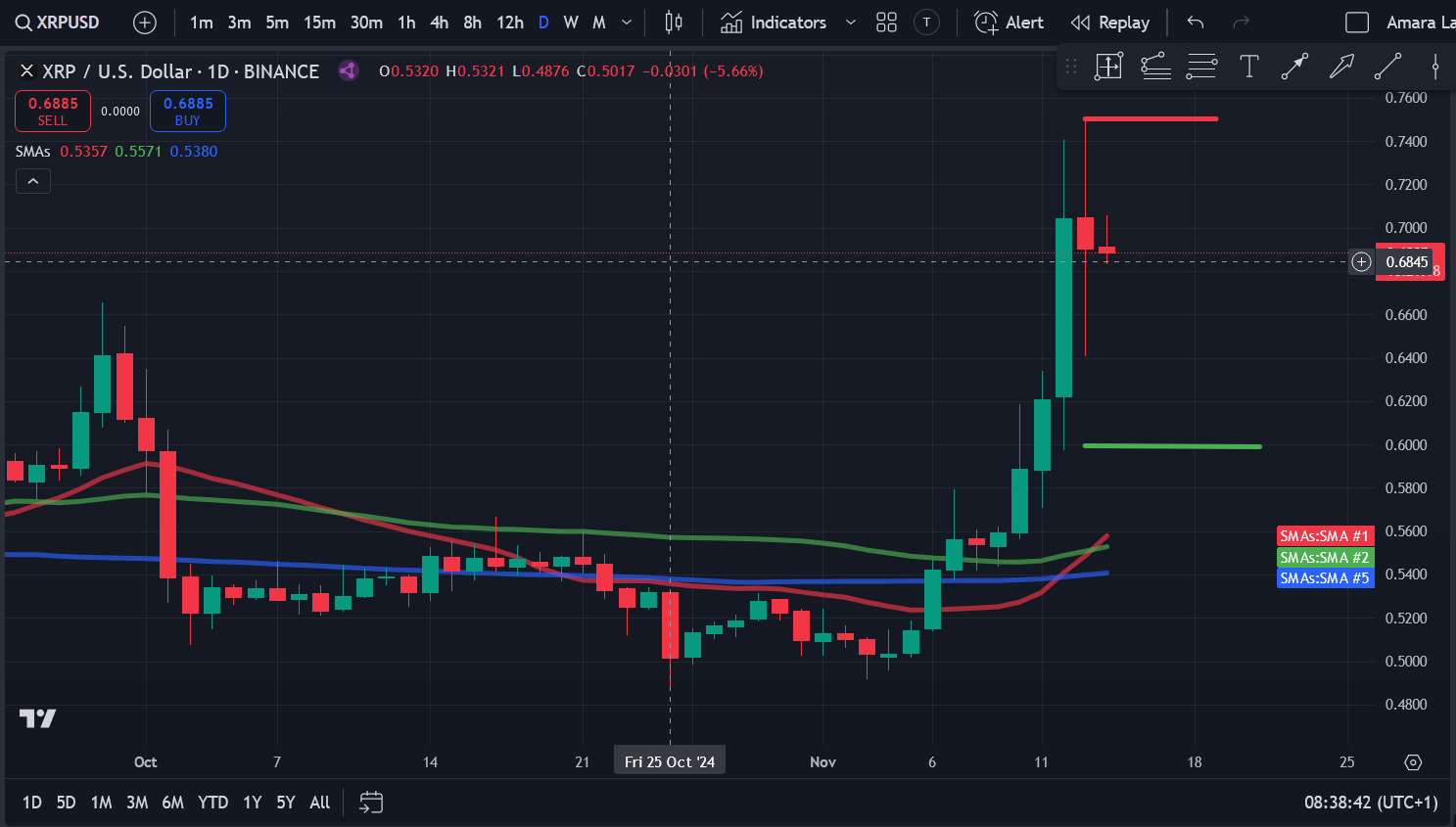Select the 1m timeframe
1456x827 pixels.
click(x=202, y=22)
